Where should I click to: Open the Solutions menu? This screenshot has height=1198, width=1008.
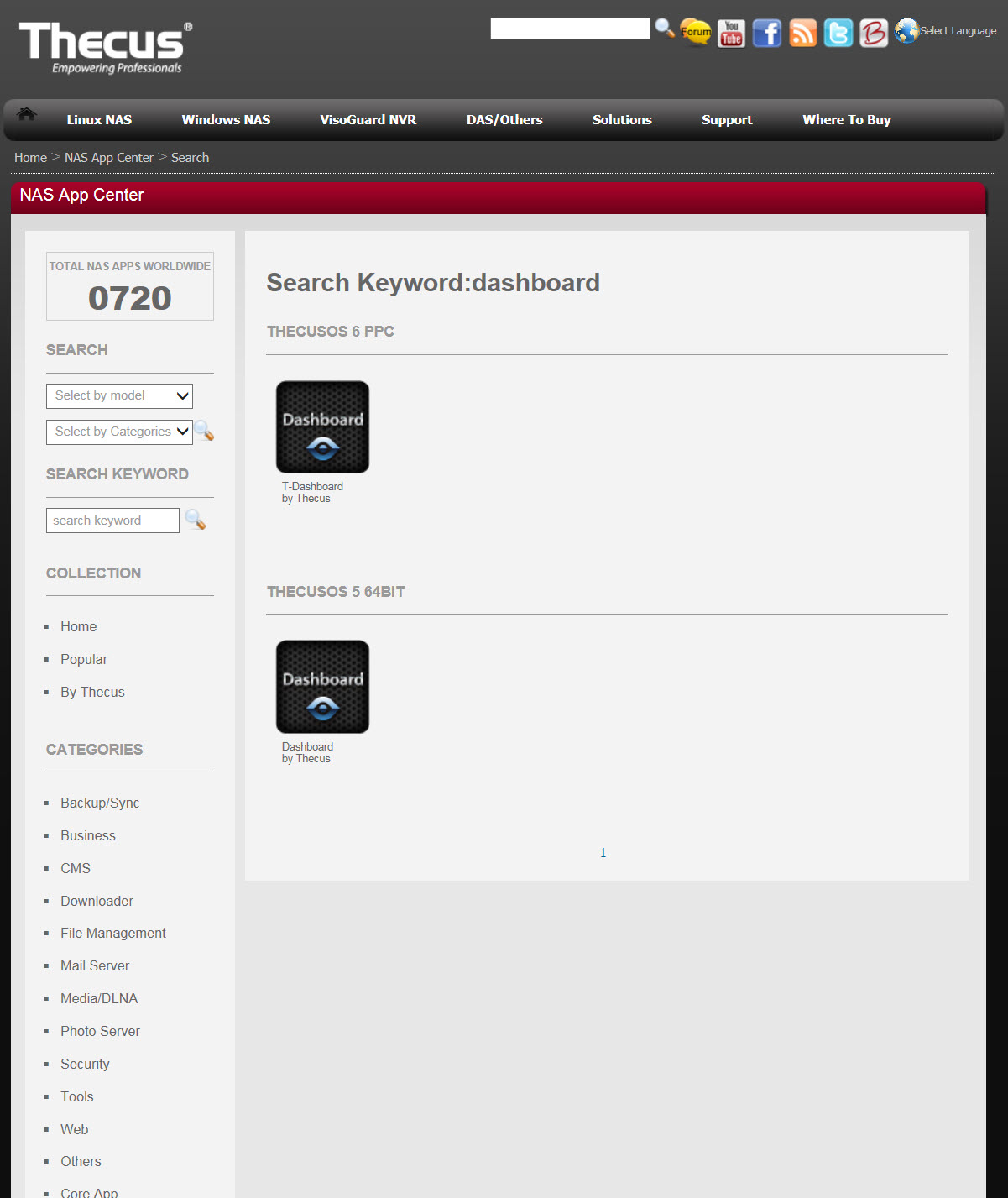pos(622,120)
